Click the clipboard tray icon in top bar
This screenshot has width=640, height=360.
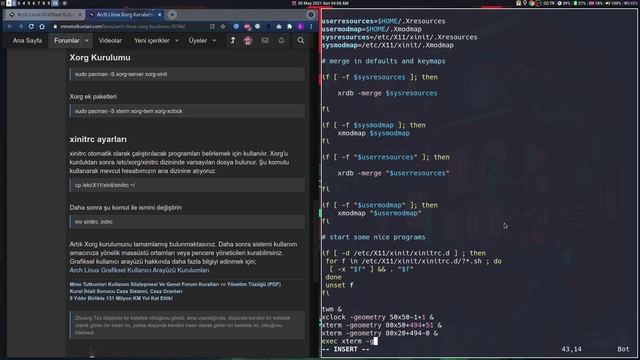tap(518, 3)
